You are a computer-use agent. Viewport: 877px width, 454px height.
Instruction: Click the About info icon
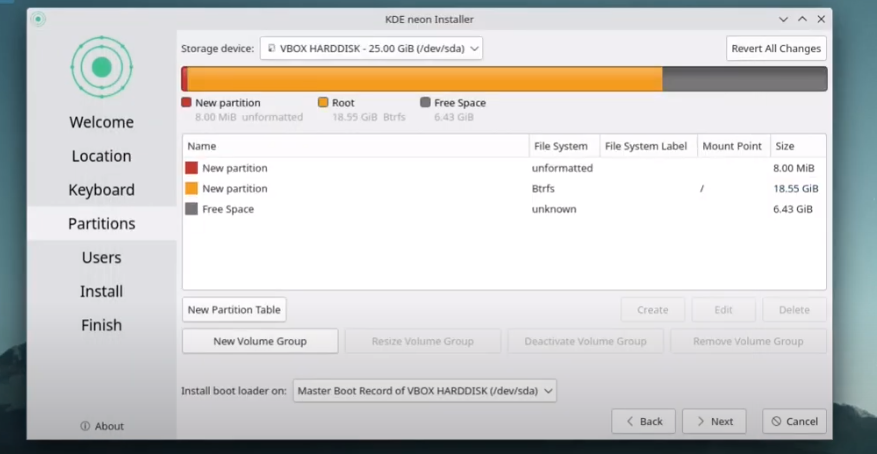tap(85, 426)
